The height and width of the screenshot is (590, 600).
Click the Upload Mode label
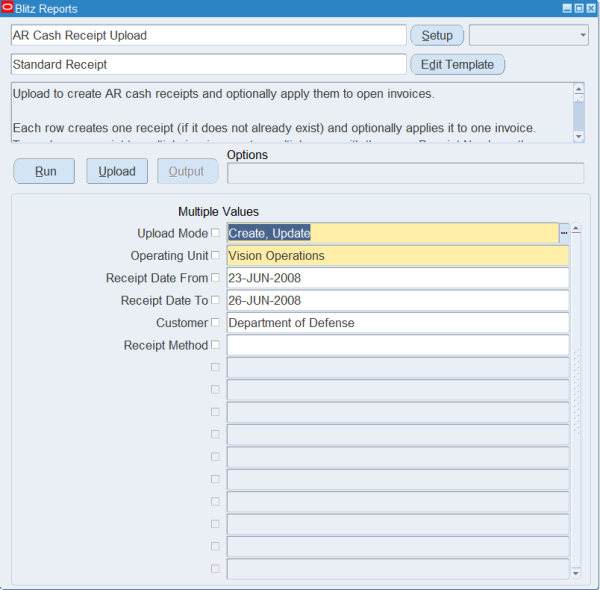tap(173, 233)
